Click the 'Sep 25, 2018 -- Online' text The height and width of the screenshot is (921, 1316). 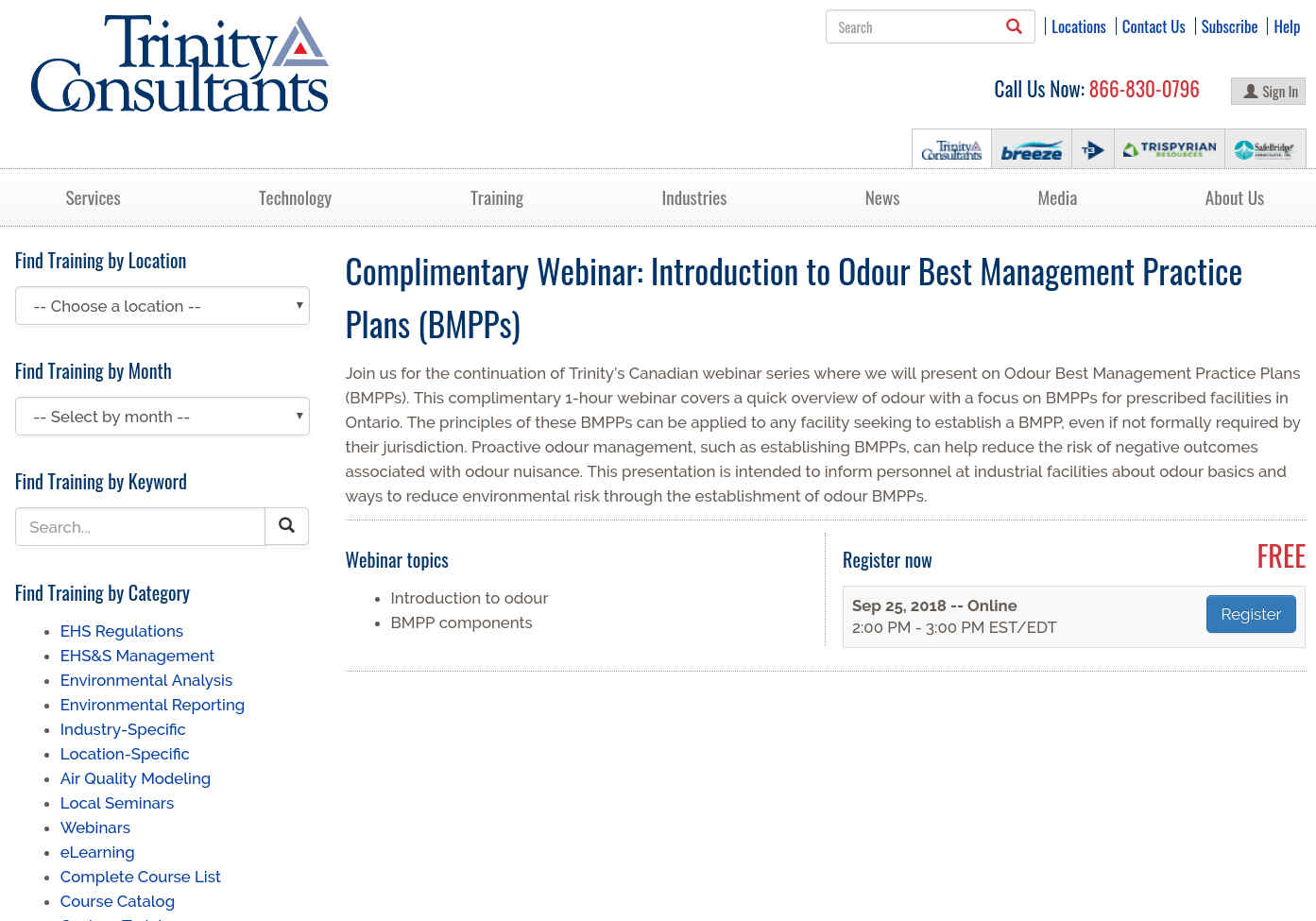(x=934, y=605)
